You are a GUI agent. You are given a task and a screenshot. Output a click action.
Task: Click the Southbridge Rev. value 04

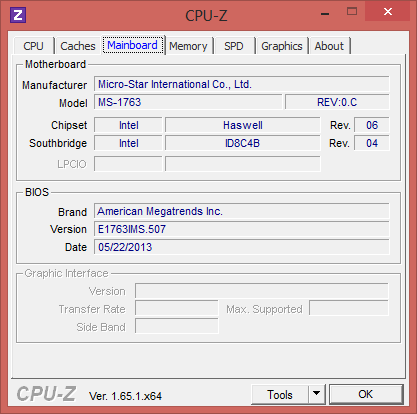coord(372,143)
